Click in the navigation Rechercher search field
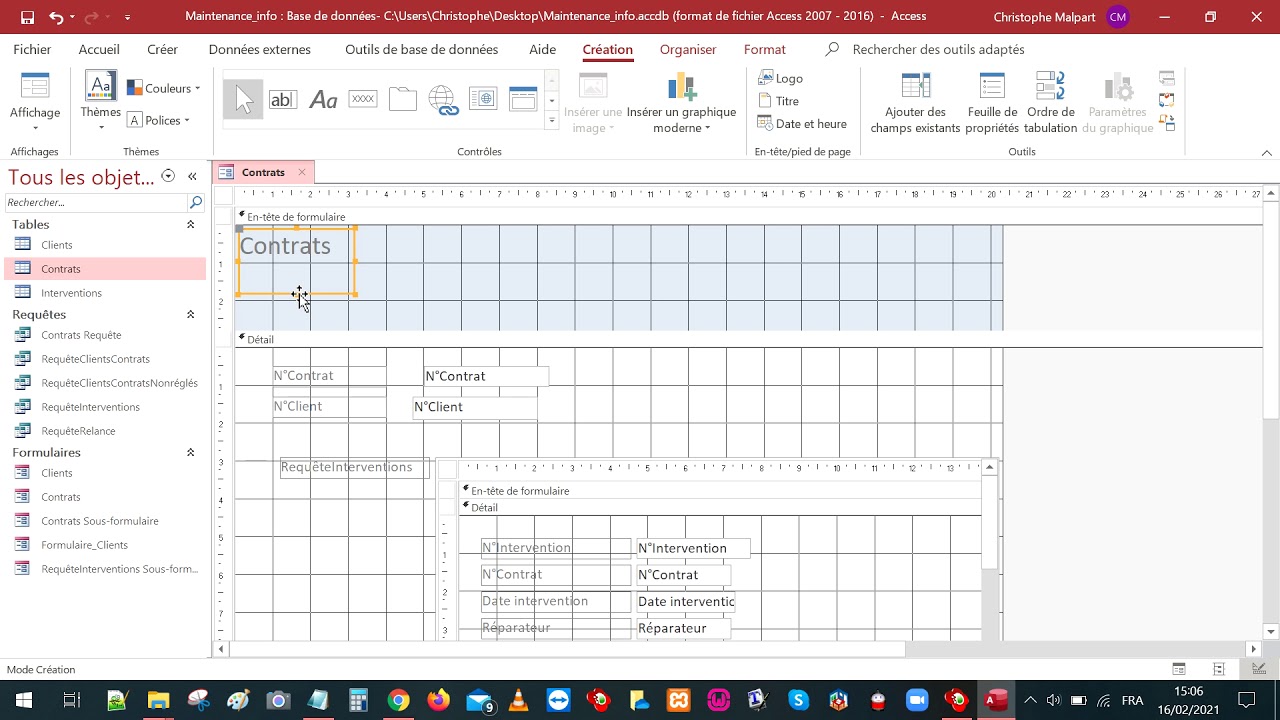This screenshot has height=720, width=1280. (x=97, y=202)
